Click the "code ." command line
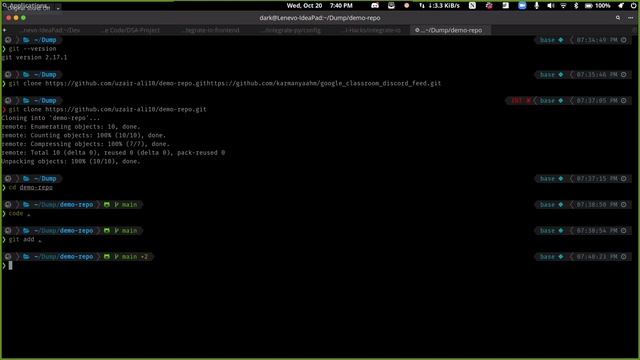 coord(19,213)
